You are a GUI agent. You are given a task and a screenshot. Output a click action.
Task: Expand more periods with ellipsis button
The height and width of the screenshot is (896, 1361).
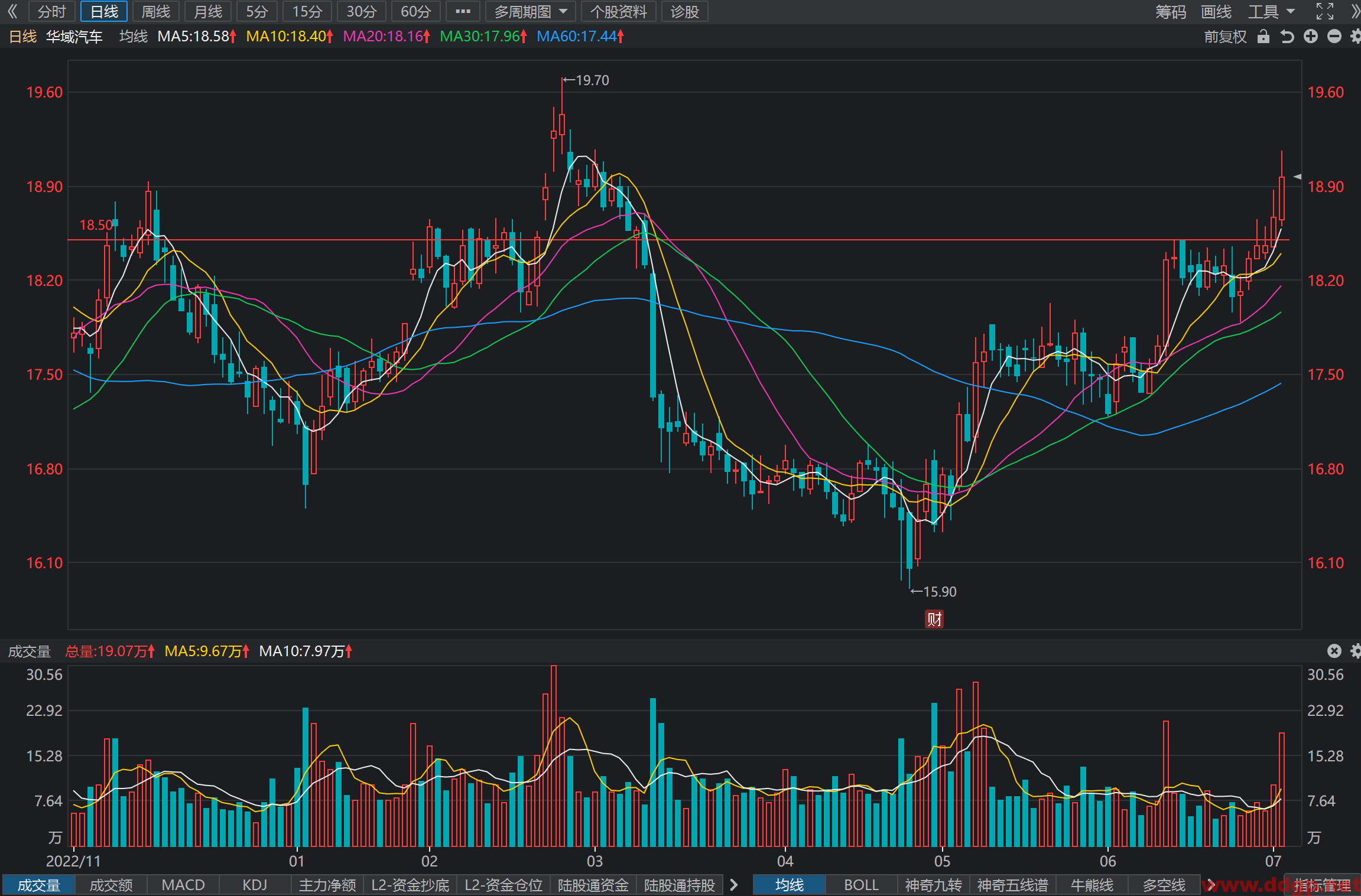[x=463, y=11]
